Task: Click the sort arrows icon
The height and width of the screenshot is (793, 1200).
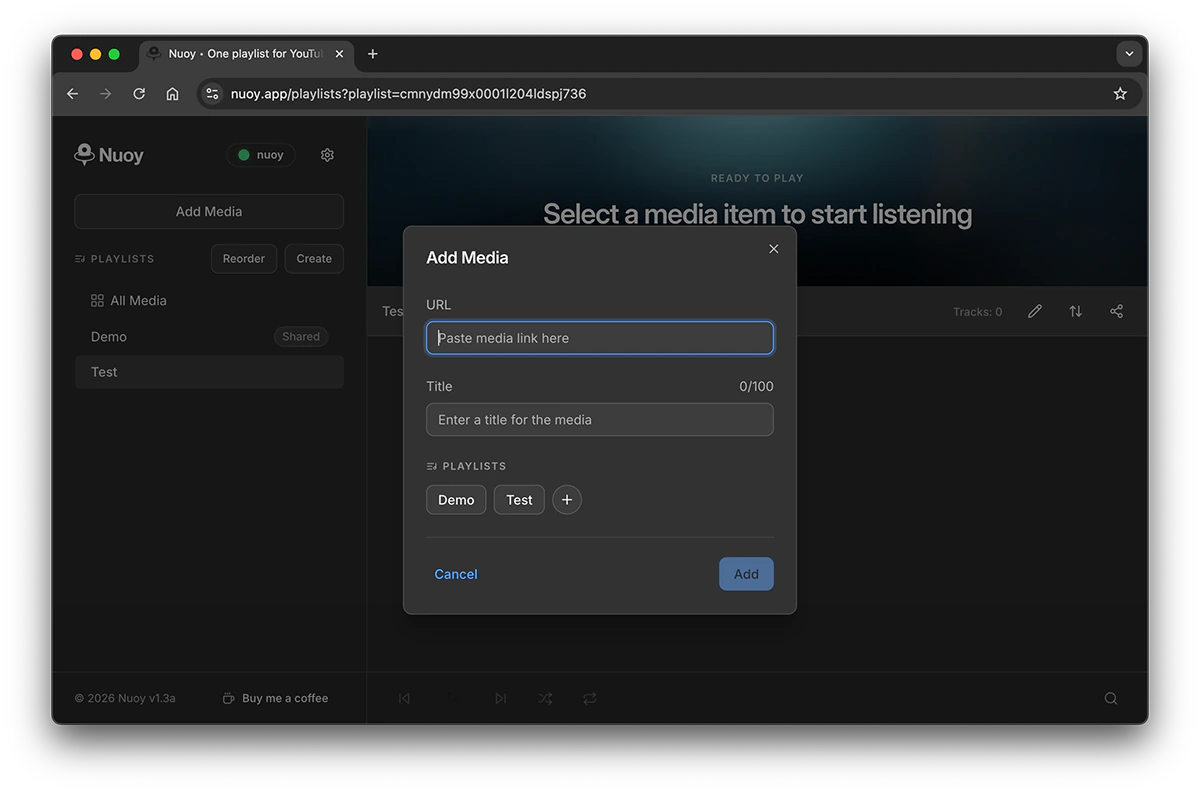Action: (x=1076, y=312)
